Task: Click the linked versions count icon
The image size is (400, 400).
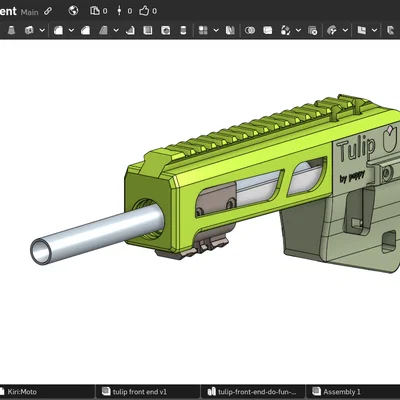Action: [x=119, y=11]
